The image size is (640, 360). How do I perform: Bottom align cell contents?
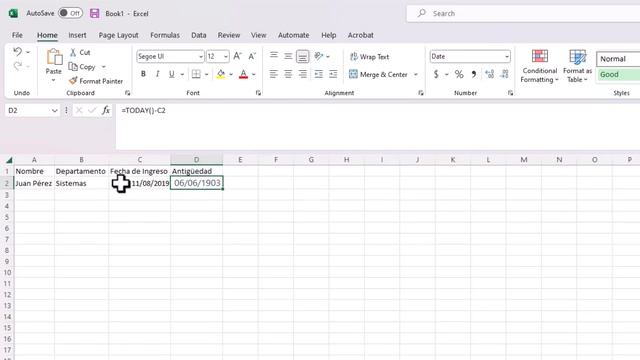coord(302,56)
